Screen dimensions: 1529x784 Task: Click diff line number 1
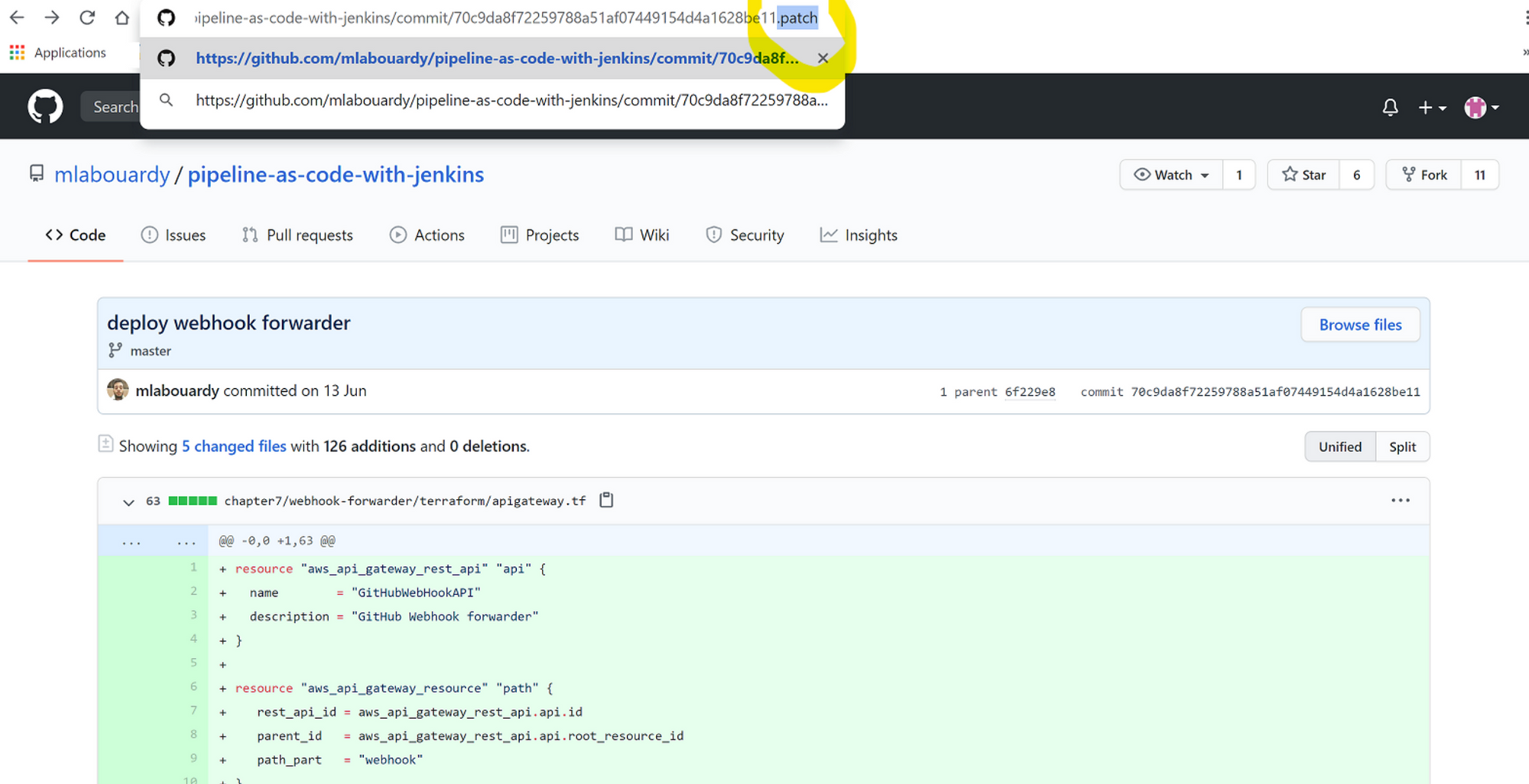tap(193, 568)
